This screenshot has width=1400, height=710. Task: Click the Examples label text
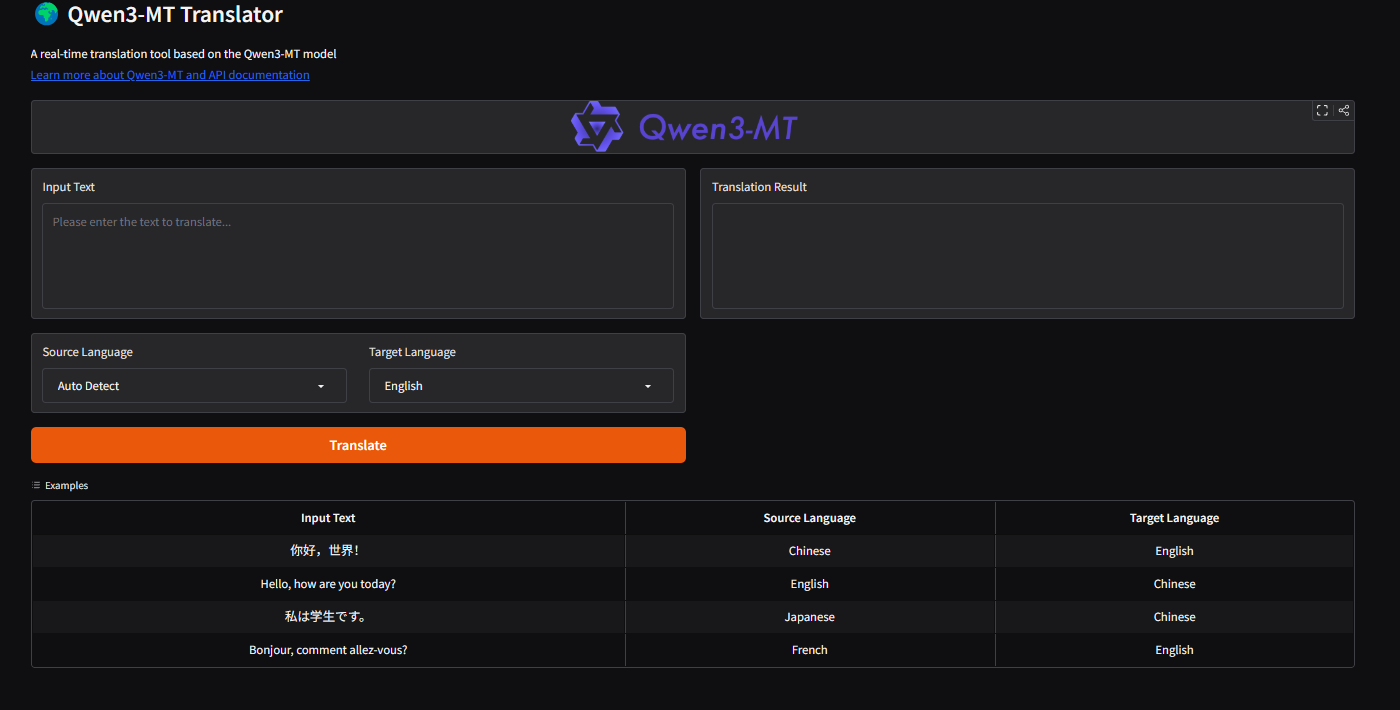[x=66, y=486]
